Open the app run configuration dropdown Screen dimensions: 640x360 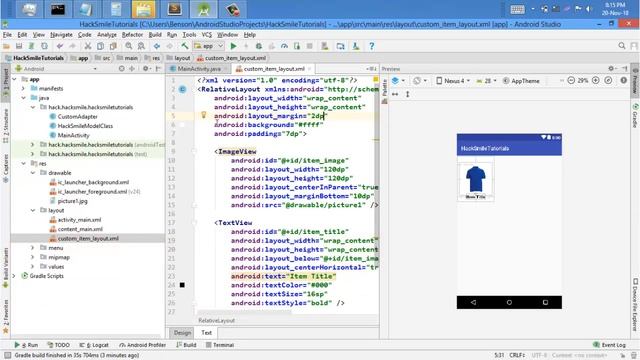point(209,46)
